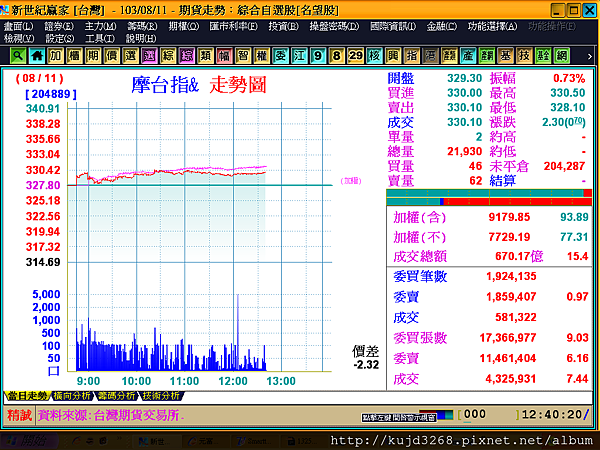Select the 興 toolbar icon
600x450 pixels.
[x=393, y=56]
